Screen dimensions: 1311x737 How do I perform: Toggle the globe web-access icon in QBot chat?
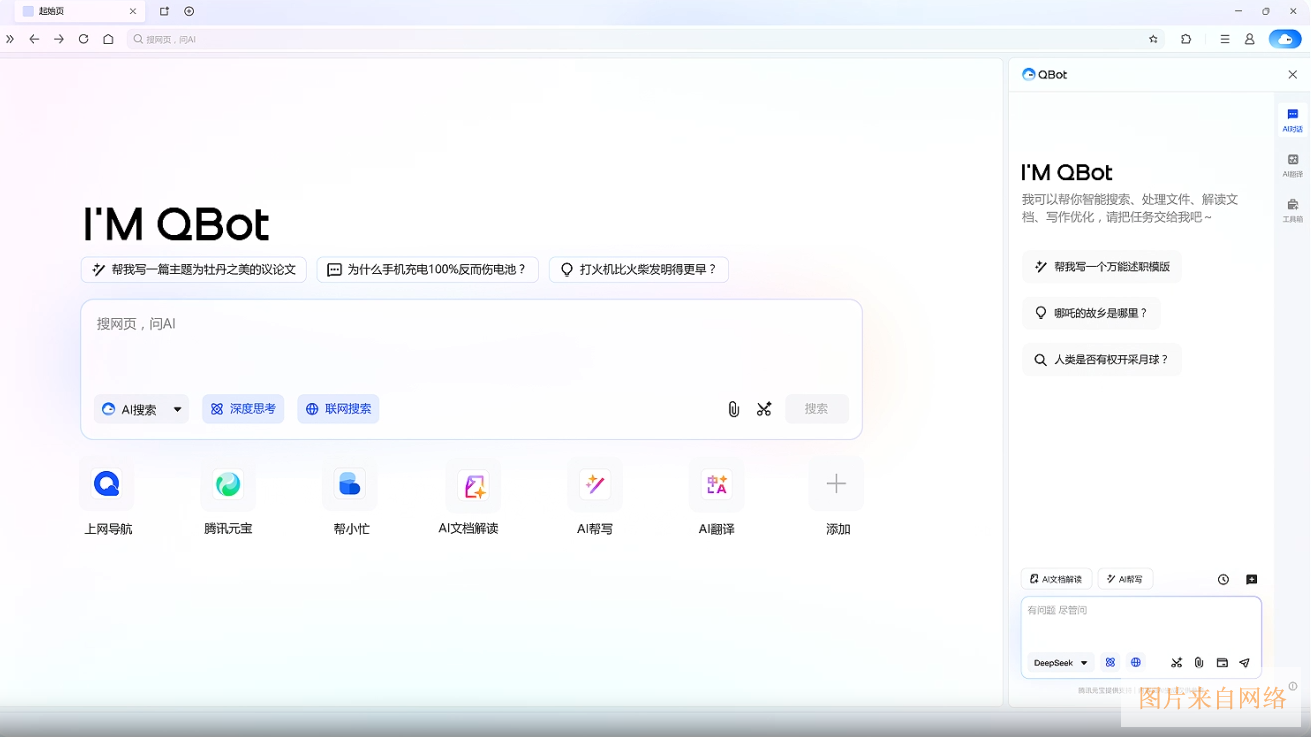click(1135, 662)
